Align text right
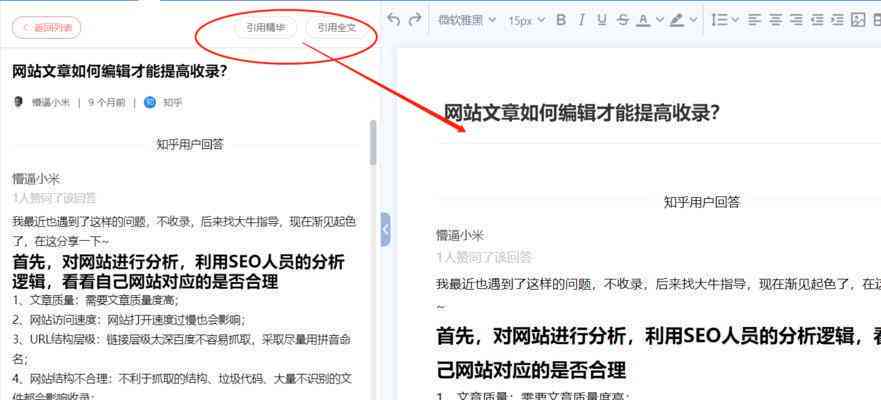881x400 pixels. 796,20
